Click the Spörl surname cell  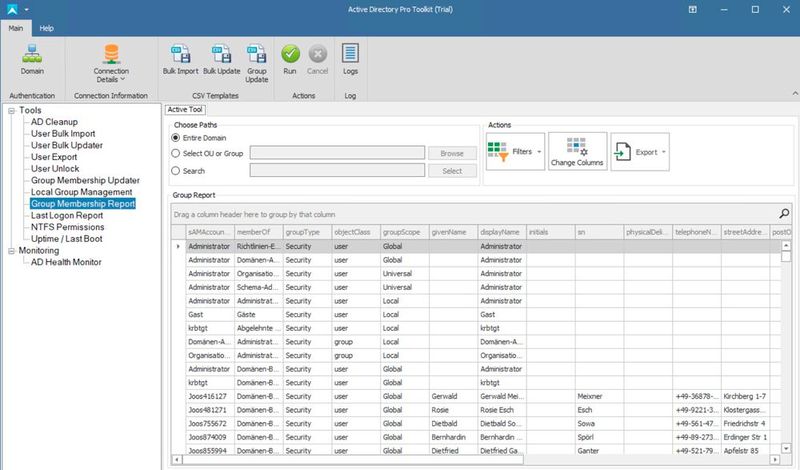pos(599,437)
